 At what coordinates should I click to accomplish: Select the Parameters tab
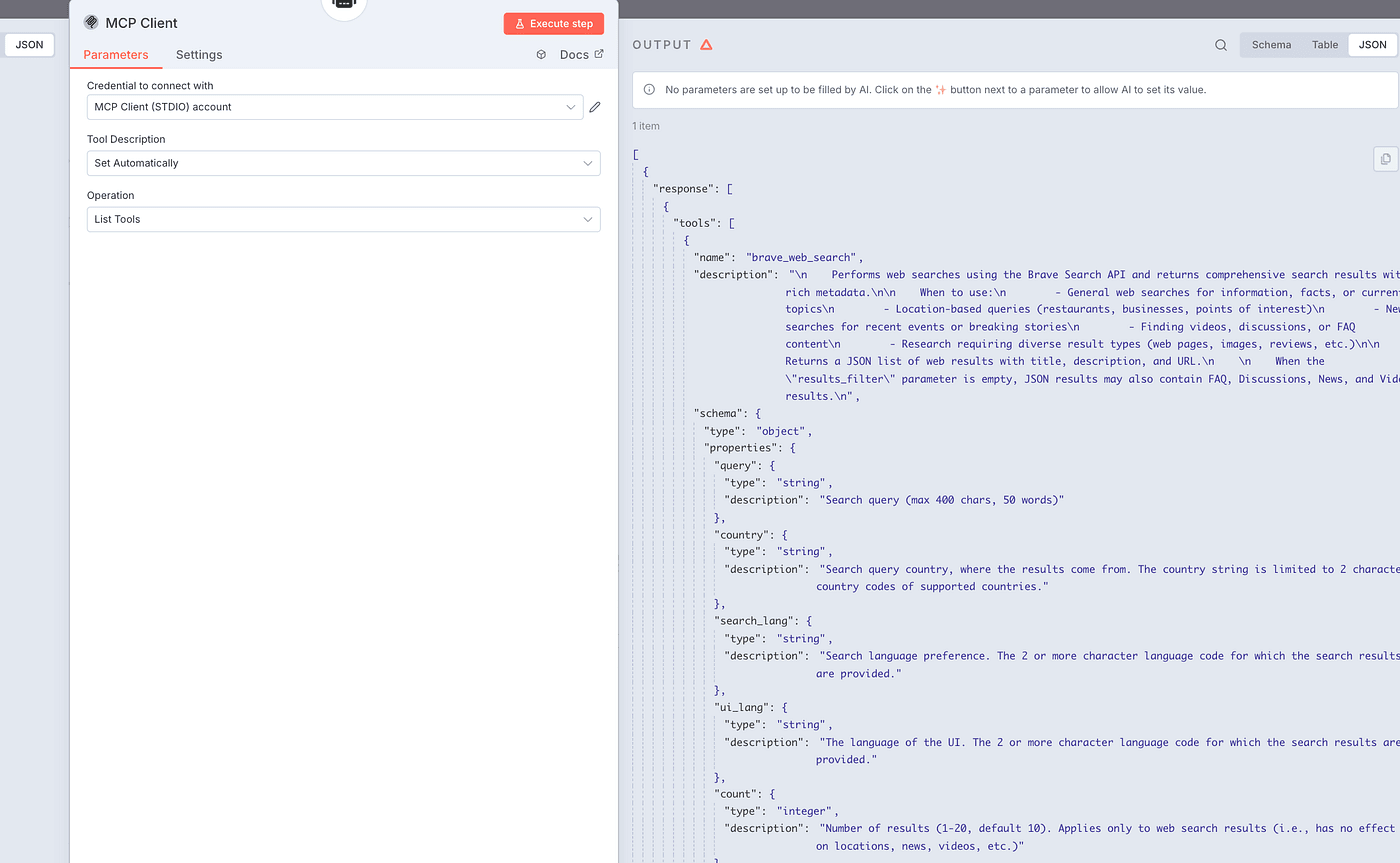pos(116,55)
